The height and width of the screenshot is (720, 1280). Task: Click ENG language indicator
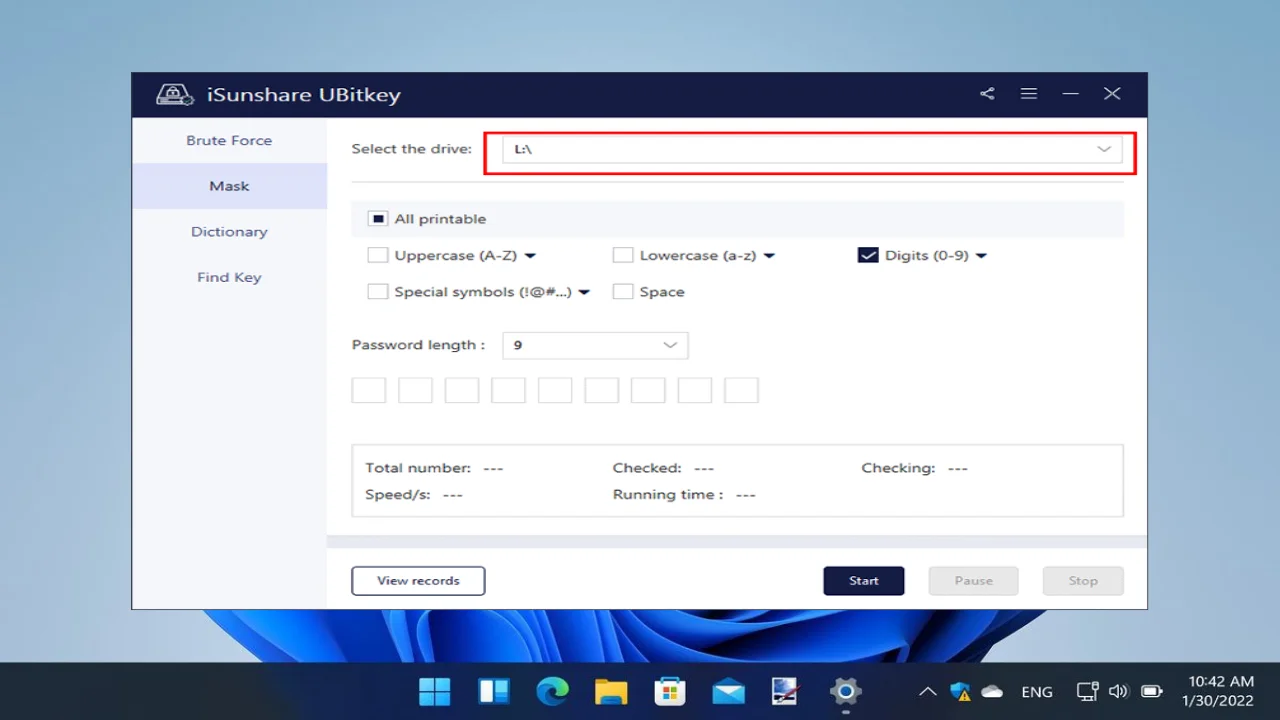coord(1037,692)
